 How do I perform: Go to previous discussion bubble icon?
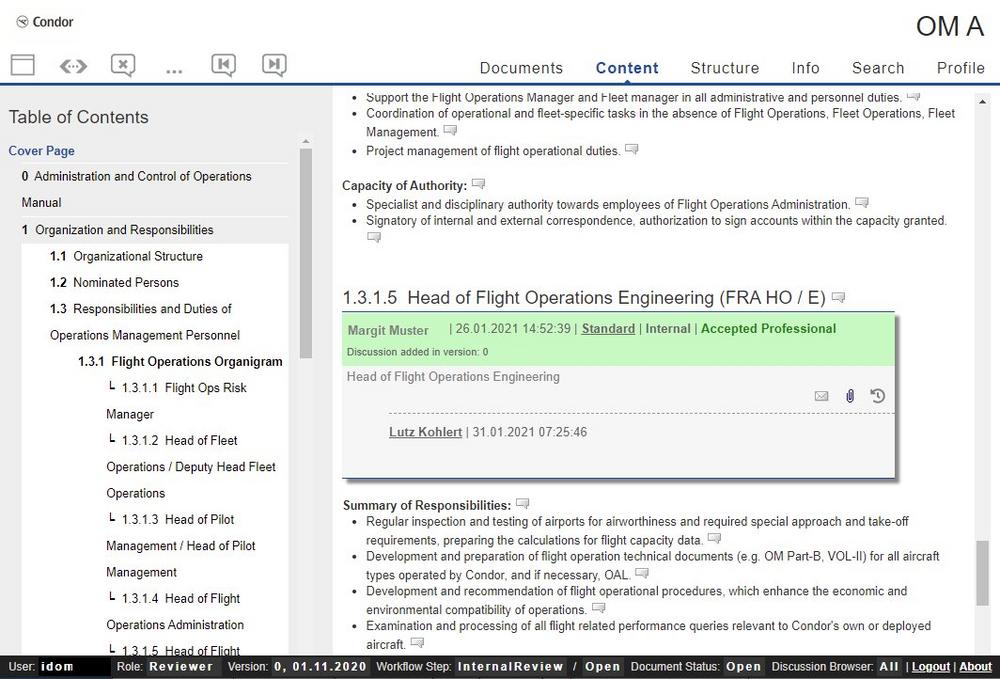224,66
